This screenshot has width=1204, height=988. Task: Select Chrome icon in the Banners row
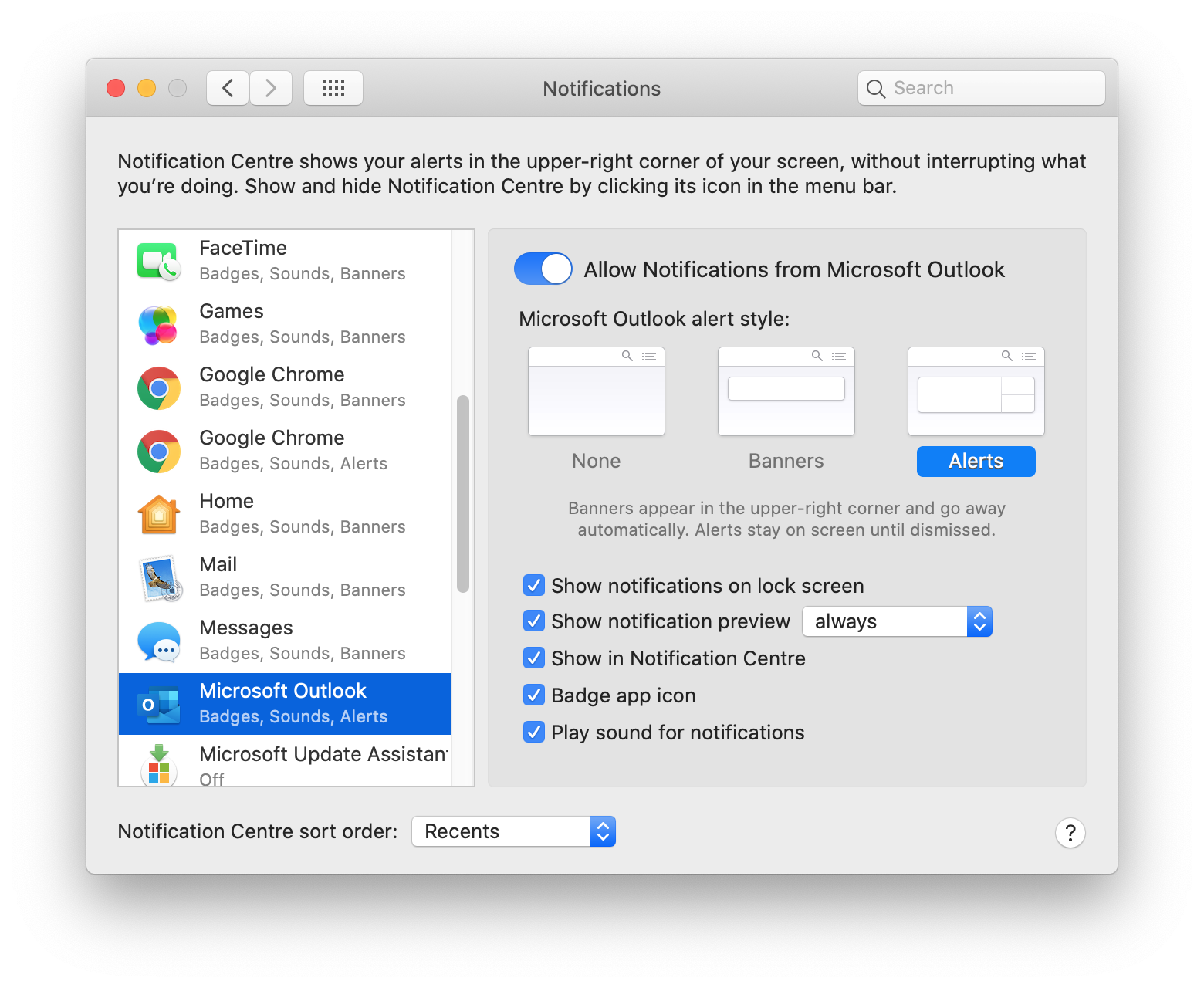pyautogui.click(x=159, y=387)
